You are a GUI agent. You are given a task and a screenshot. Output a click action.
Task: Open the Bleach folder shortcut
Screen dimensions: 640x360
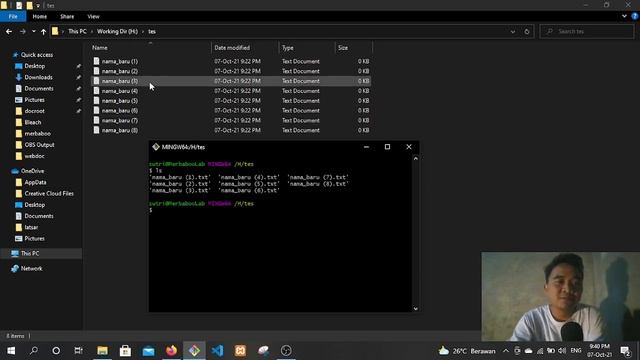(x=33, y=122)
